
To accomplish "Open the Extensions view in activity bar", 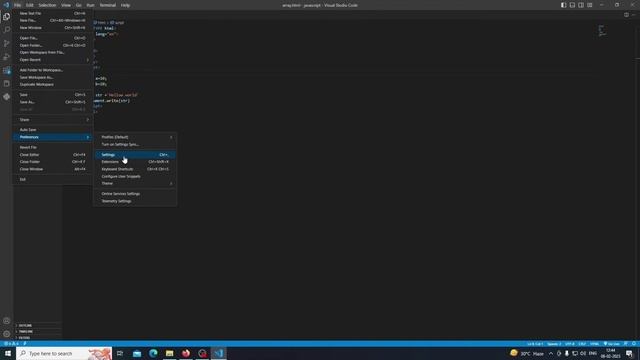I will click(x=7, y=70).
